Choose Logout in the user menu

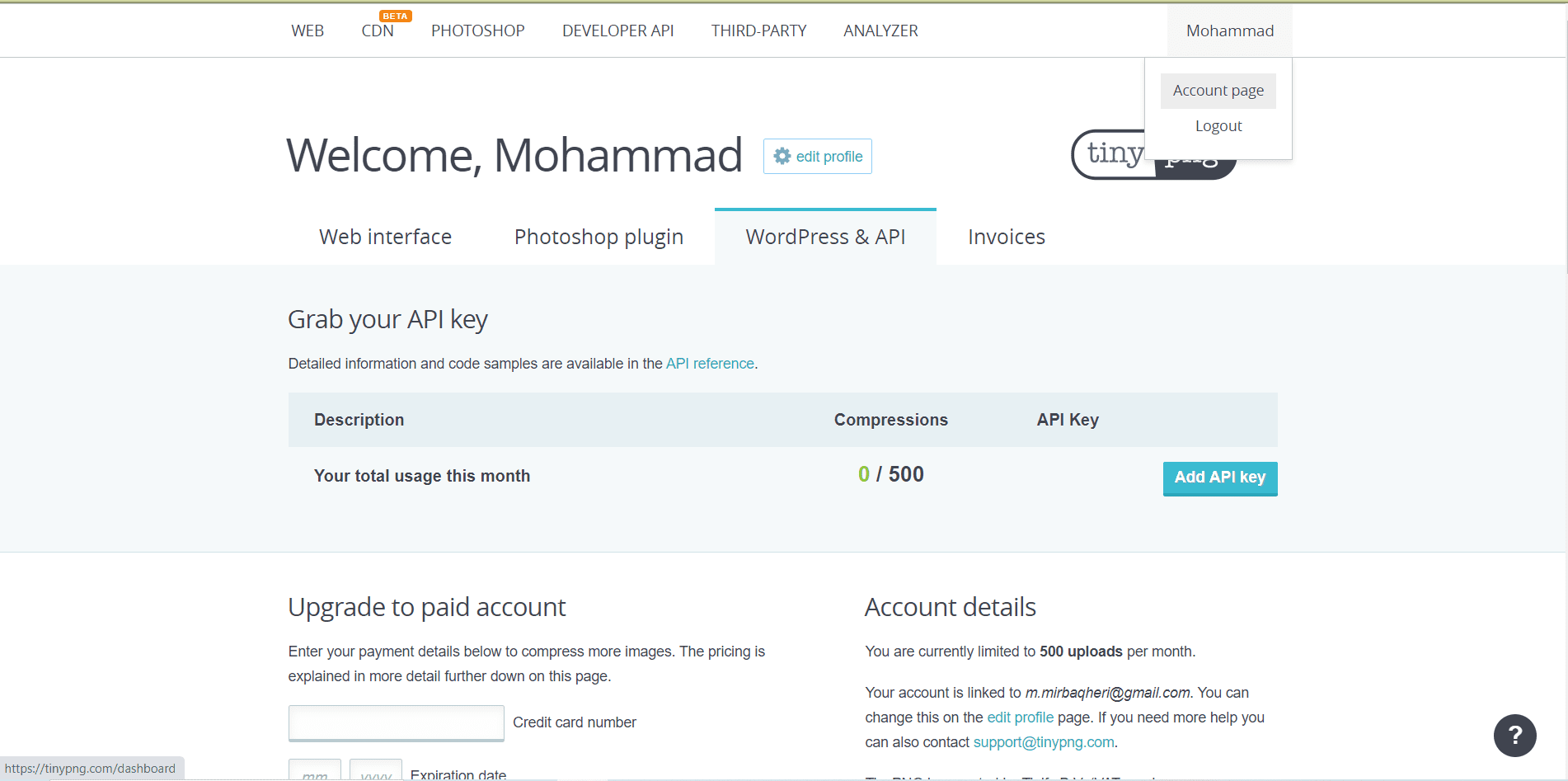[x=1218, y=126]
